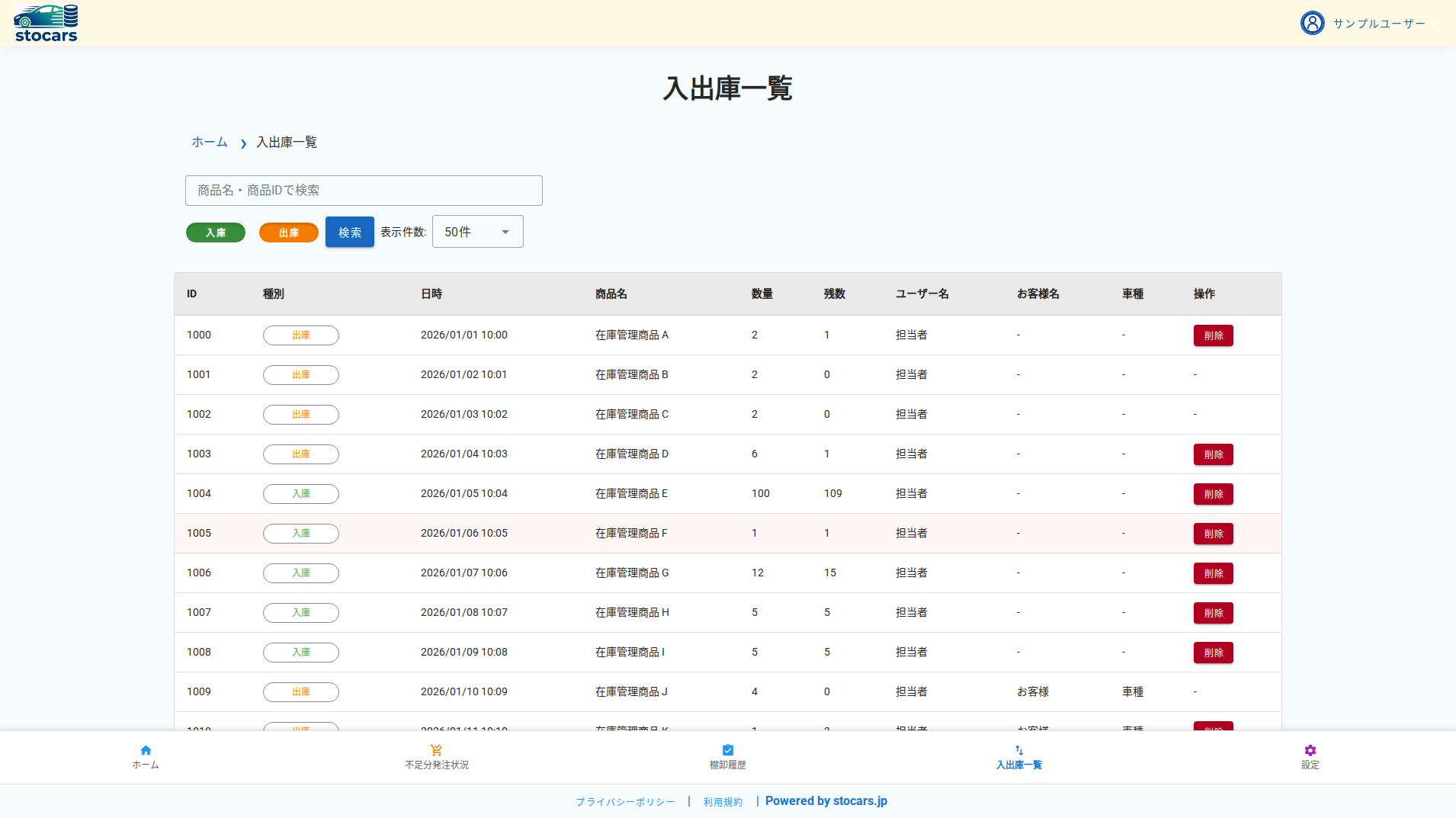Click お客様 cell in row 1009

tap(1033, 692)
